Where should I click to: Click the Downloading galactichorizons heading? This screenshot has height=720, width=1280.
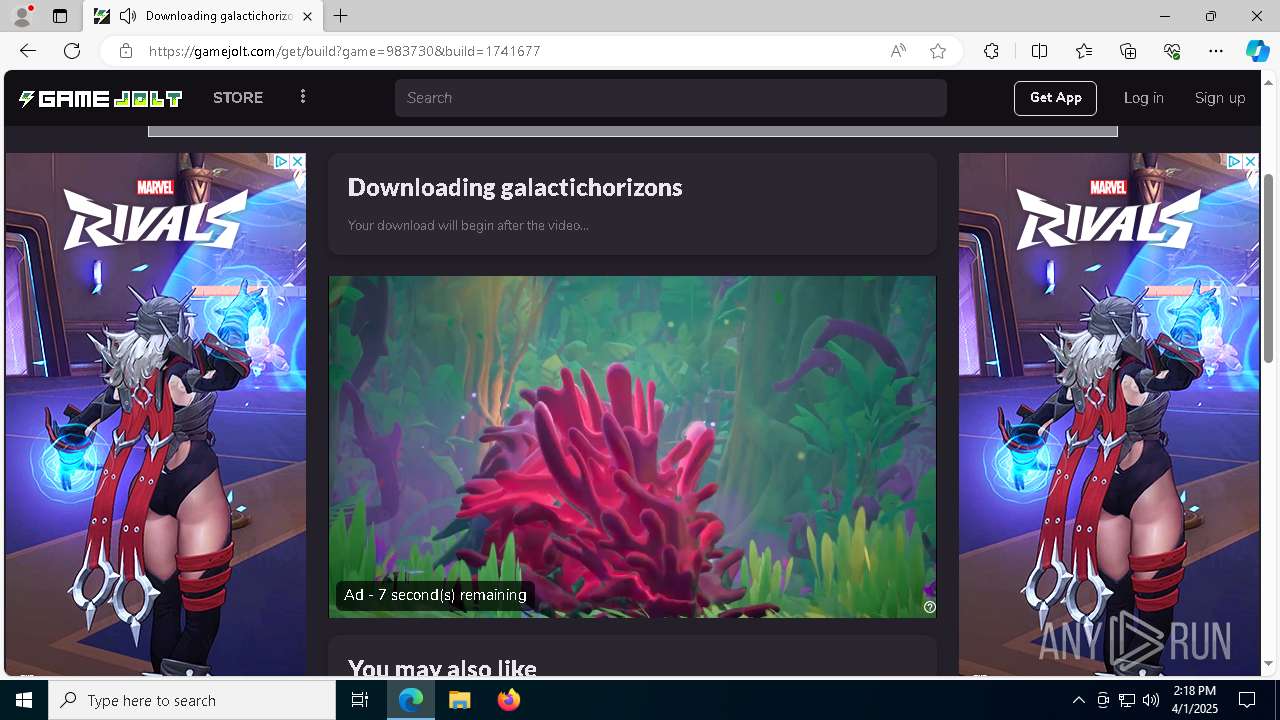(515, 187)
